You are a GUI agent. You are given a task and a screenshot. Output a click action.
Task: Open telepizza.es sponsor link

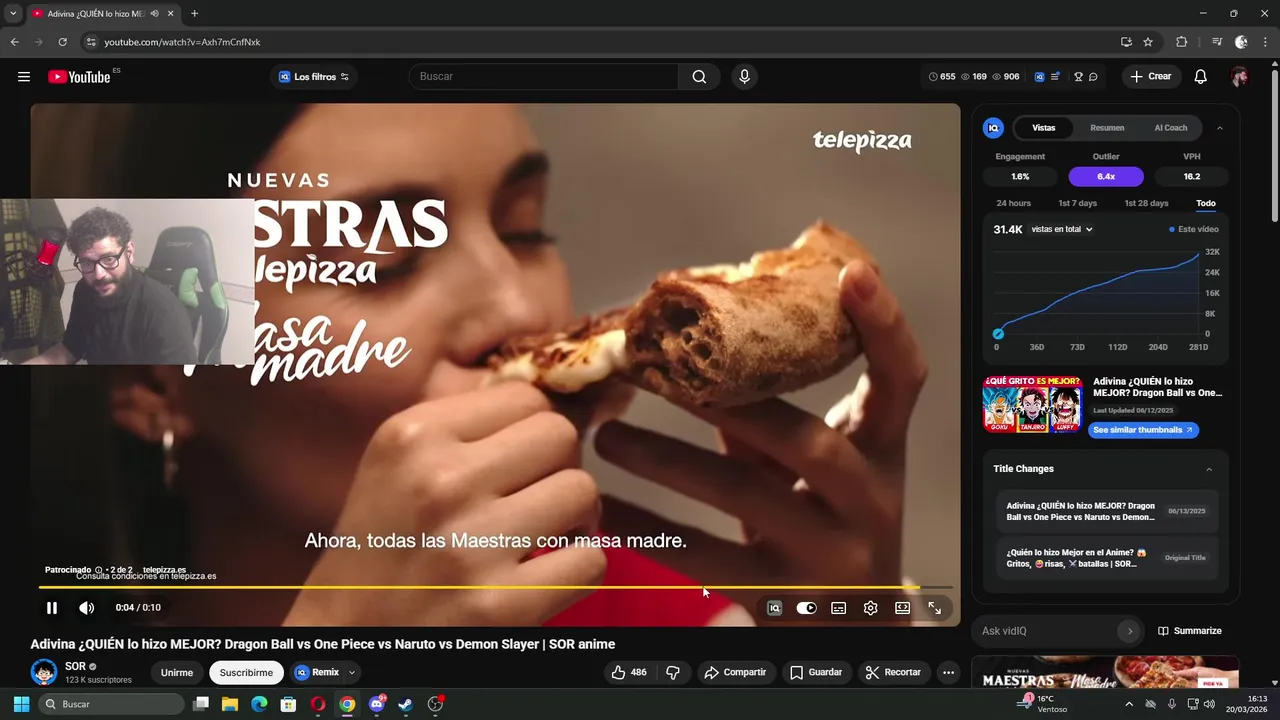coord(164,570)
